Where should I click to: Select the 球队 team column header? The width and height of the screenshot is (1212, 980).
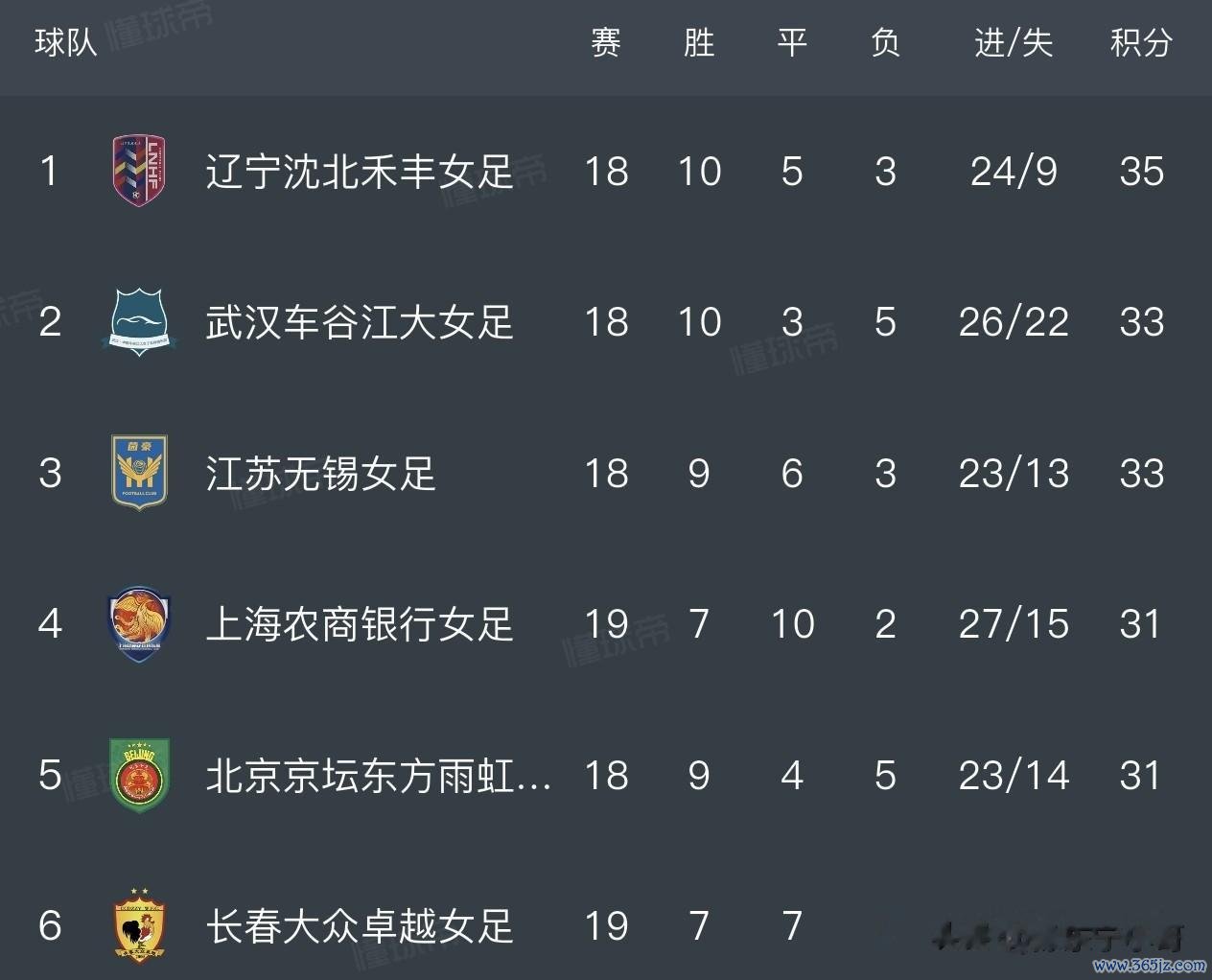(66, 43)
